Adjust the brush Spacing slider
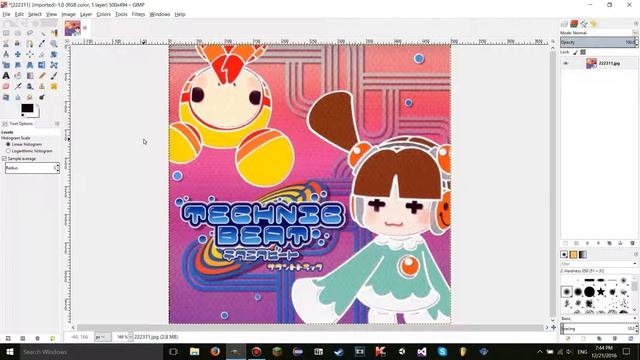This screenshot has width=640, height=360. tap(599, 329)
